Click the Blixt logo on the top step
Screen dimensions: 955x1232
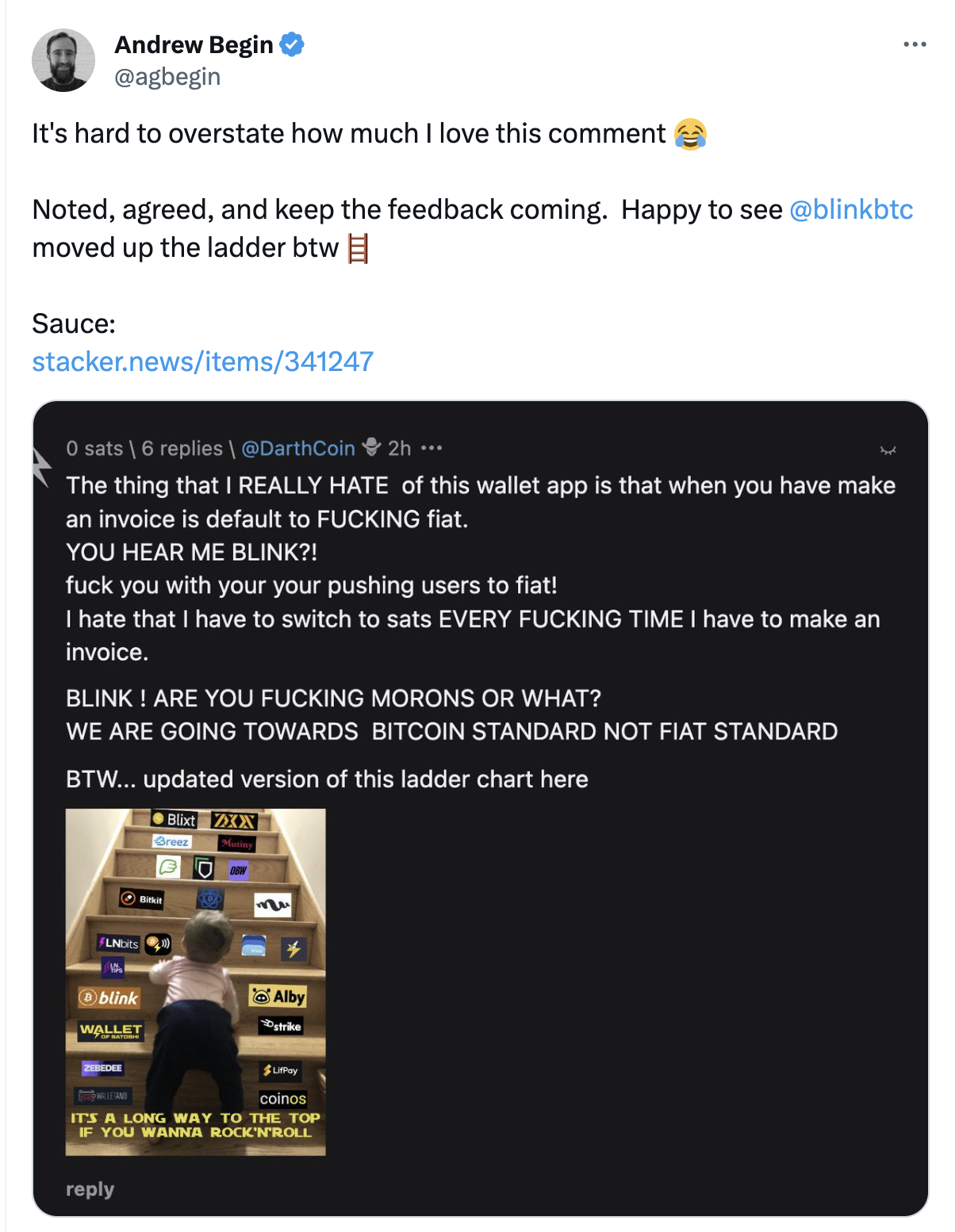175,820
